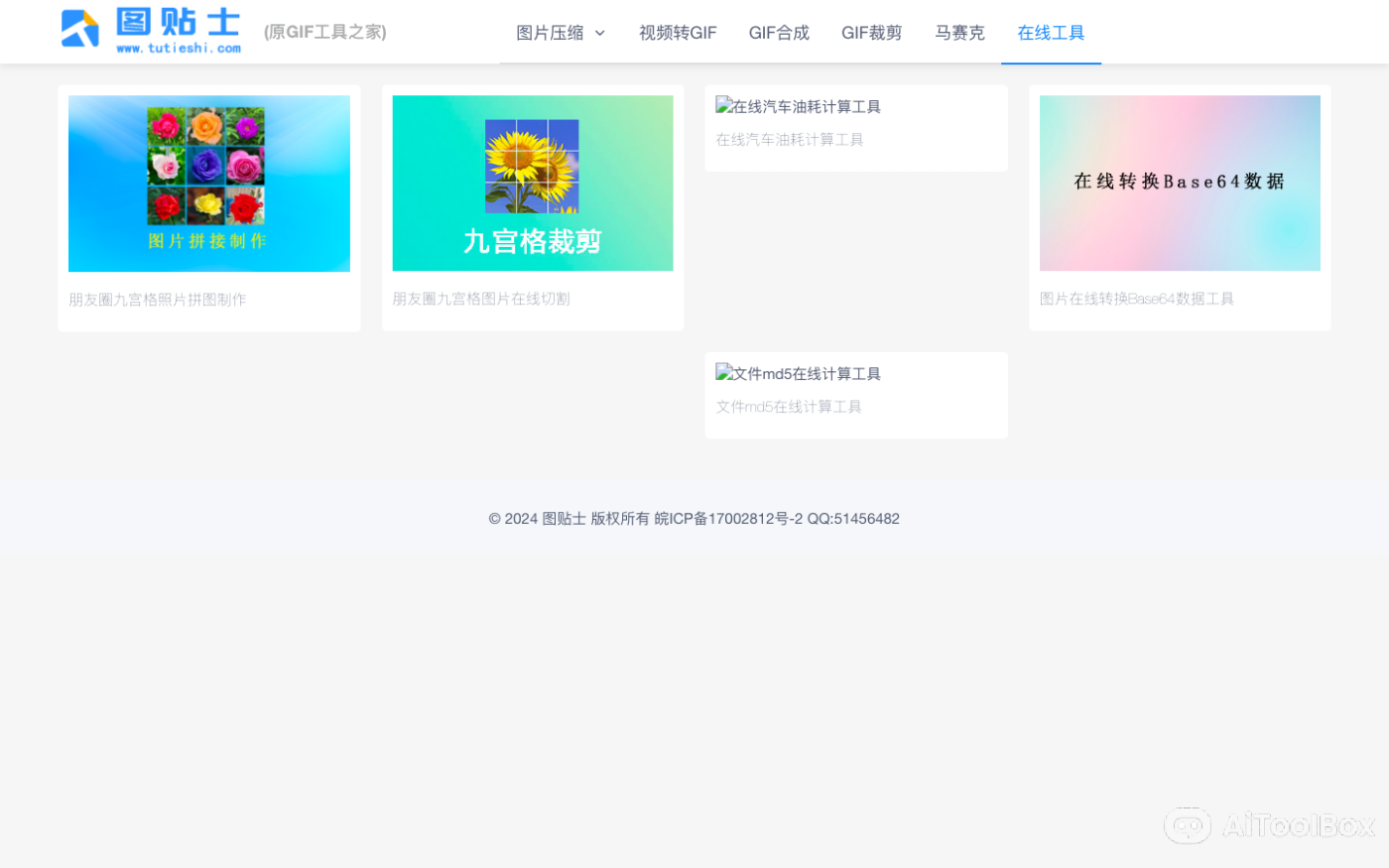Expand the 图片压缩 dropdown menu
The image size is (1389, 868).
pyautogui.click(x=551, y=32)
